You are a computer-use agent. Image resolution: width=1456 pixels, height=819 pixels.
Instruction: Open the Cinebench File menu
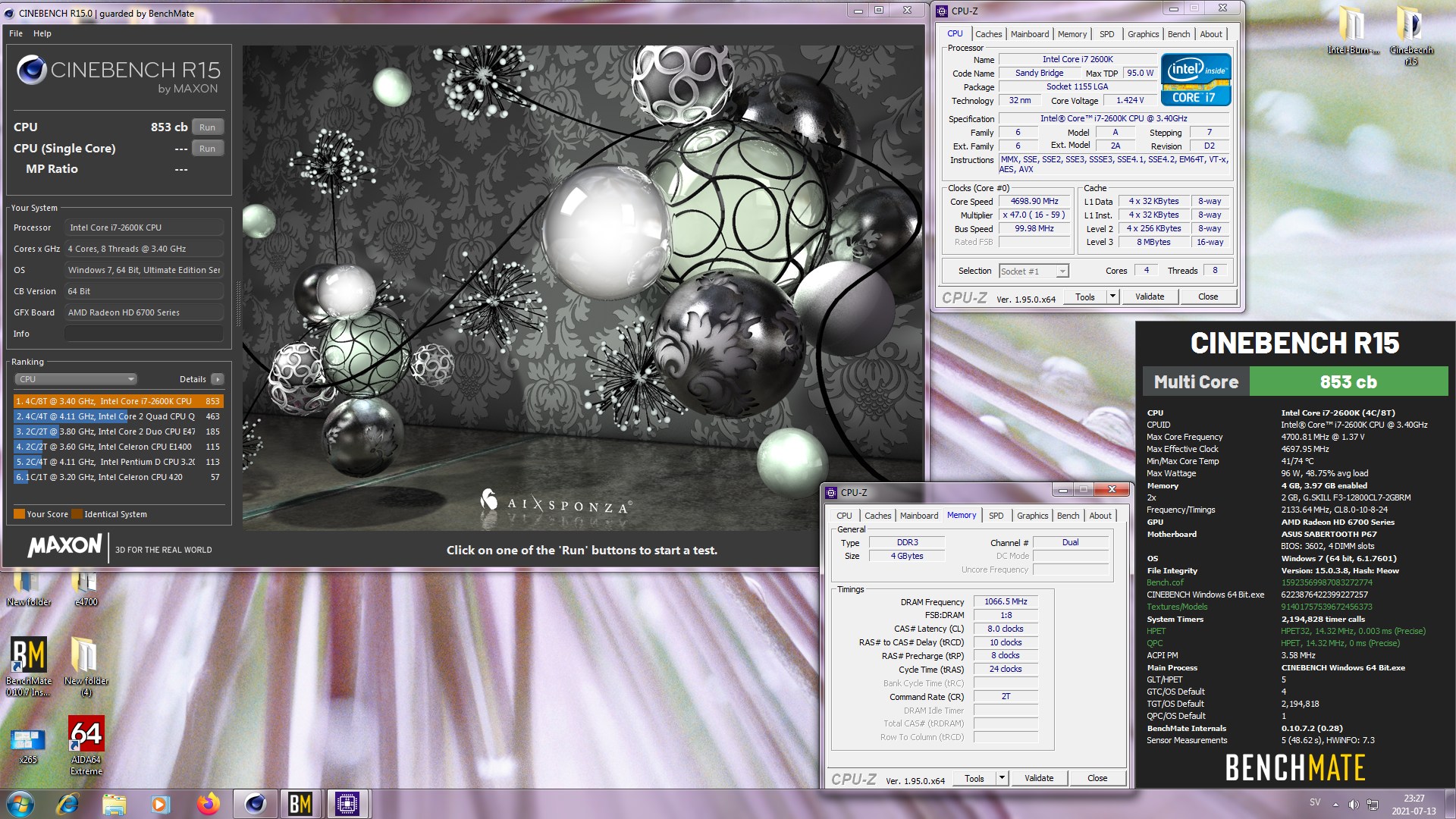click(16, 33)
